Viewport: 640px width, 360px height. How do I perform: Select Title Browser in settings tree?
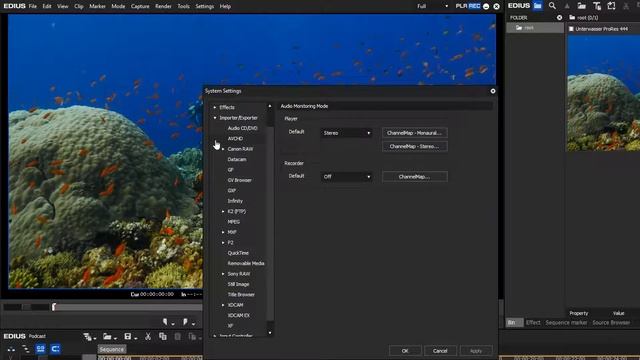[241, 294]
